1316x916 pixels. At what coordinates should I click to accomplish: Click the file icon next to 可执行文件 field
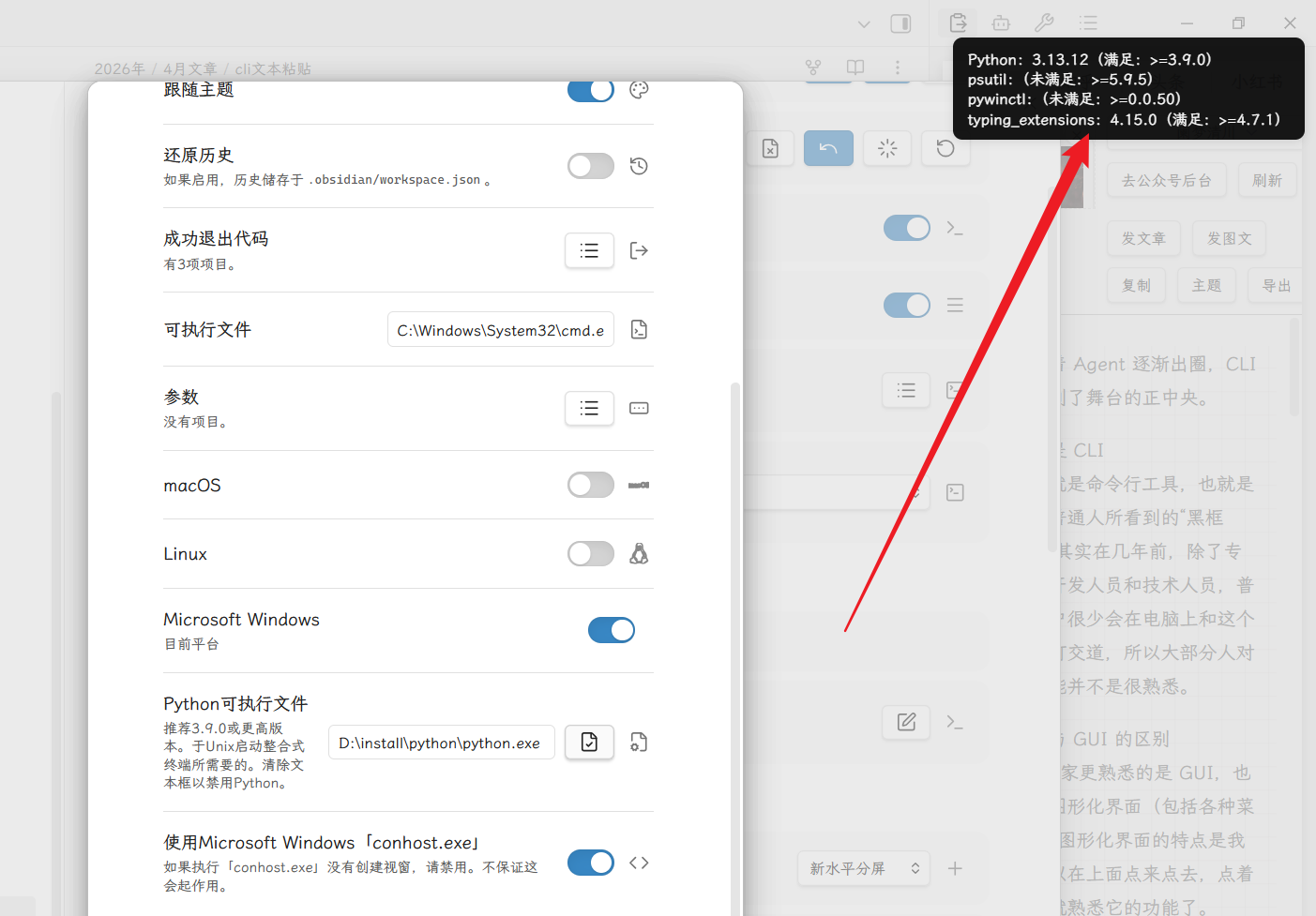click(639, 329)
